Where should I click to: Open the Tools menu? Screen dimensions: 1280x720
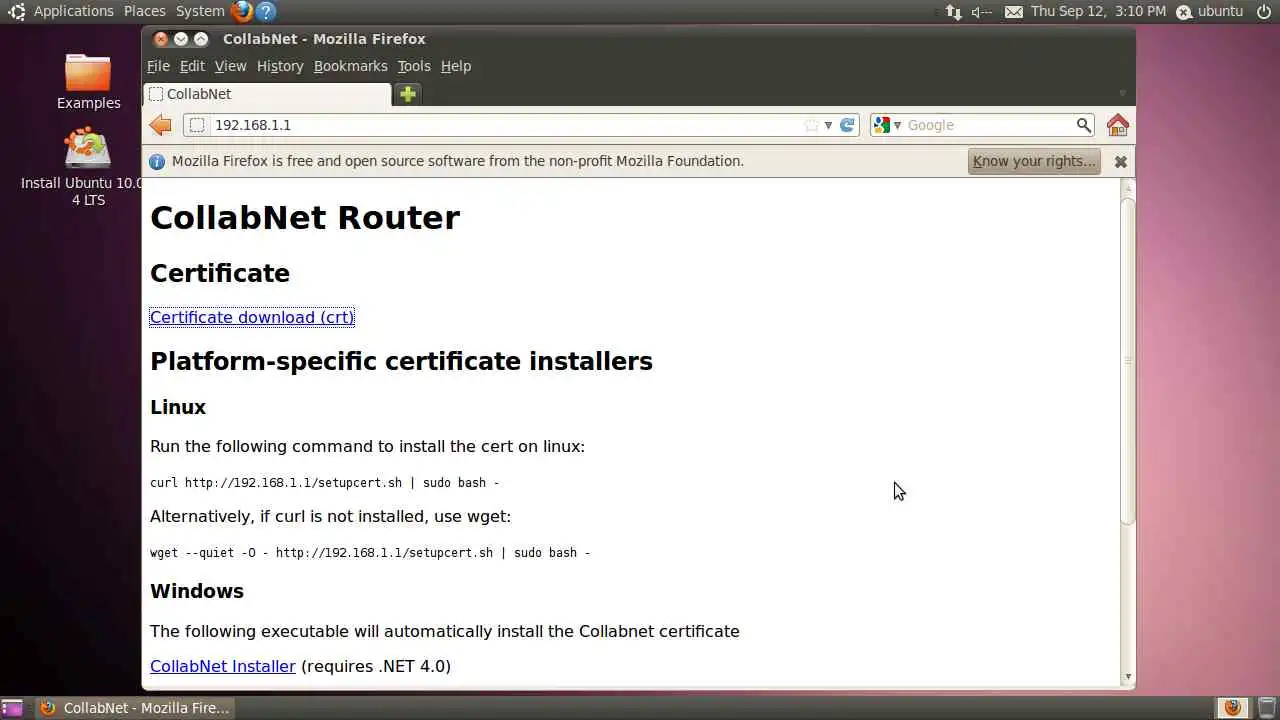[x=414, y=66]
